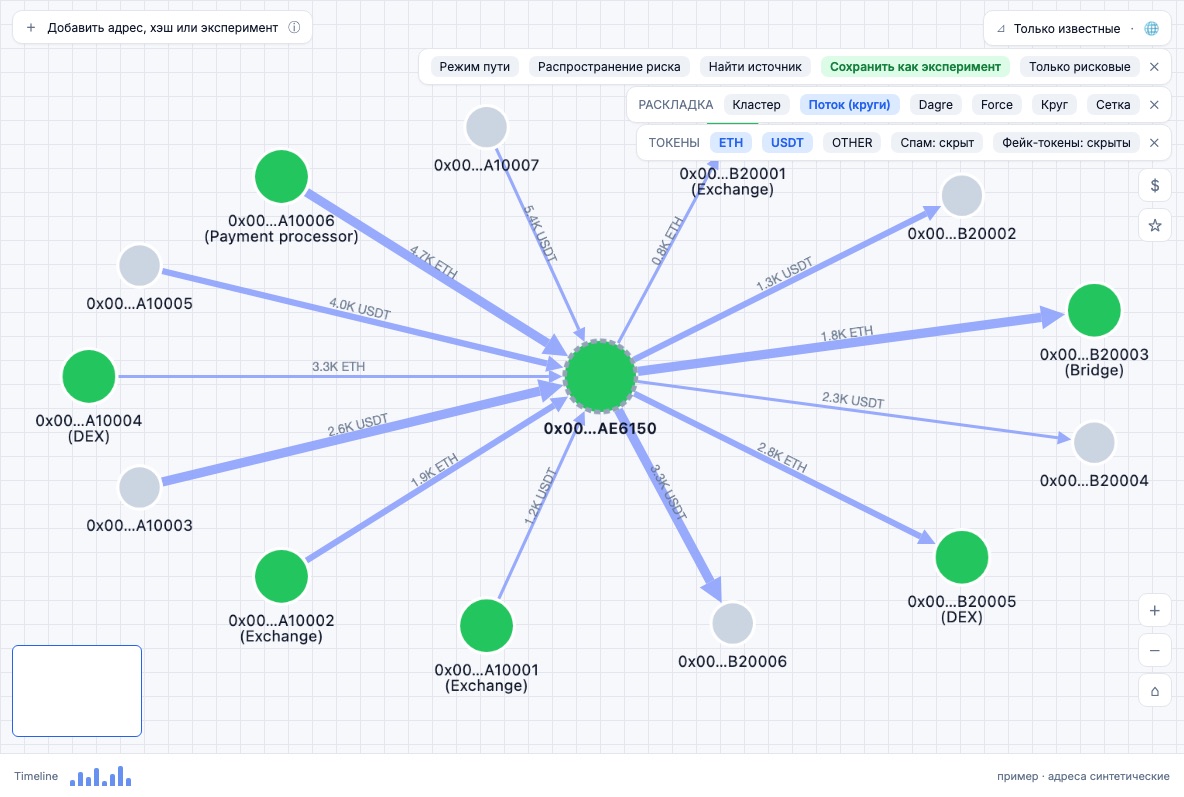Click Добавить адрес, хэш или эксперимент

[162, 27]
